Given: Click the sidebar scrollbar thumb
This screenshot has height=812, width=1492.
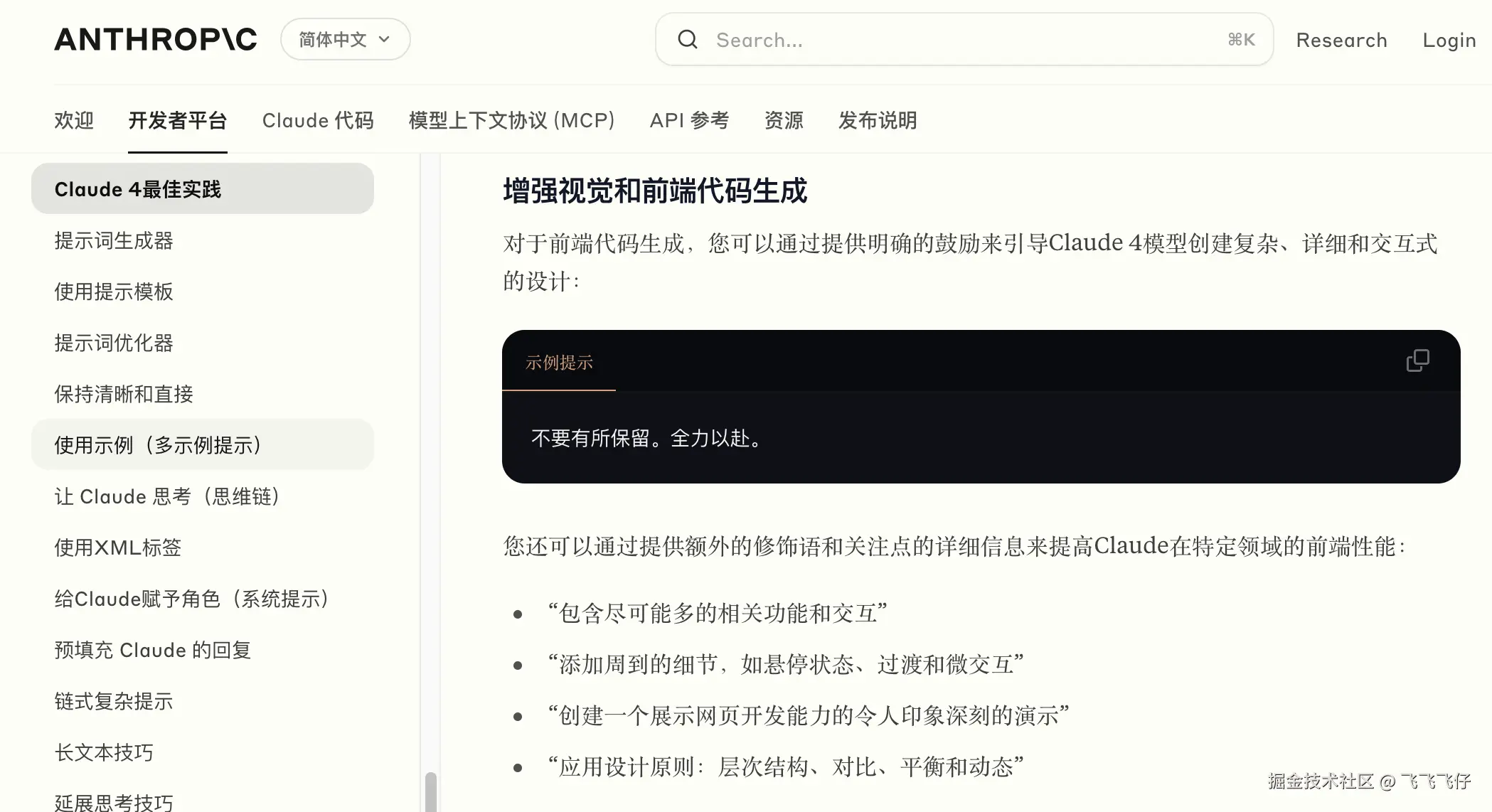Looking at the screenshot, I should pos(430,791).
